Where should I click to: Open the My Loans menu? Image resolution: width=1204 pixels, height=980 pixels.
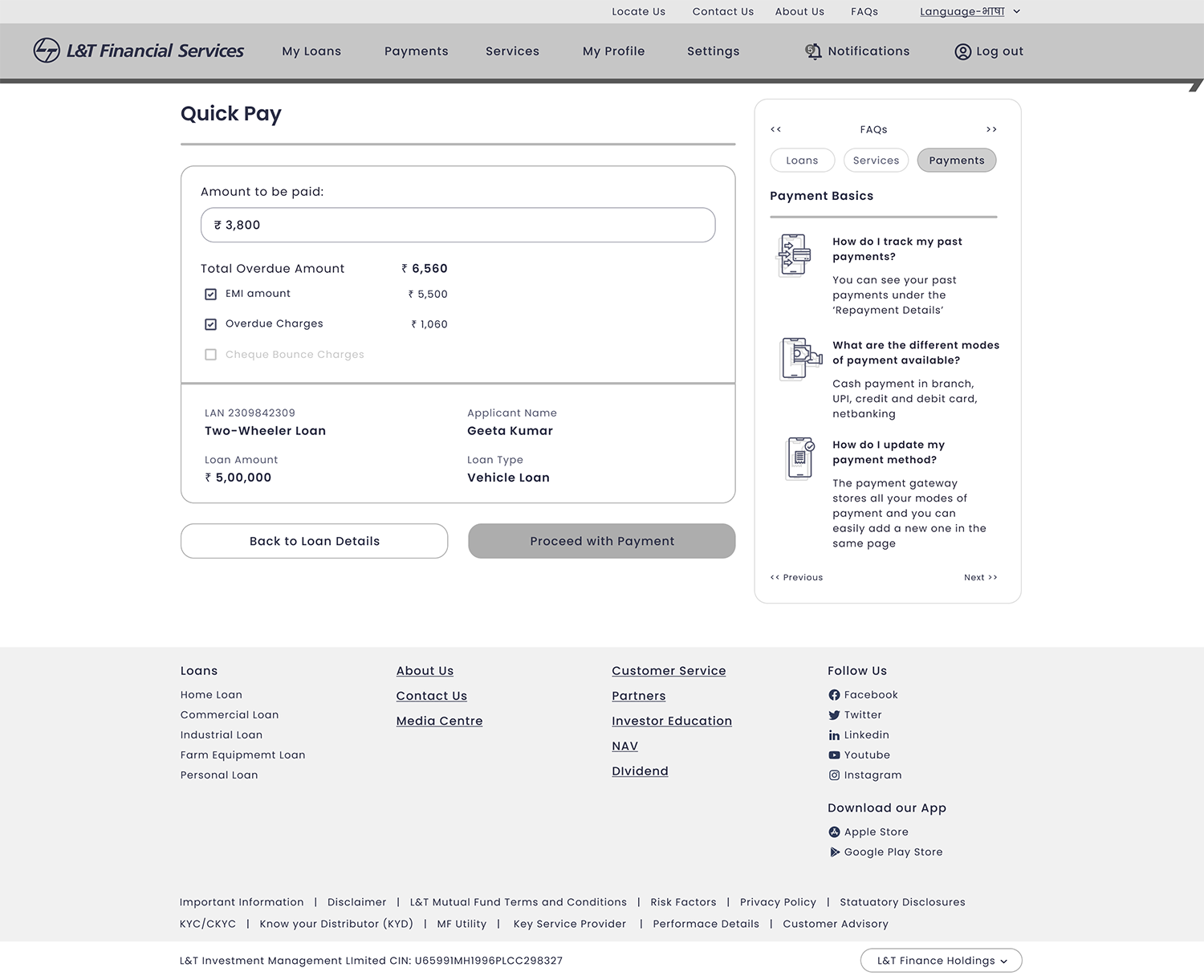click(311, 51)
